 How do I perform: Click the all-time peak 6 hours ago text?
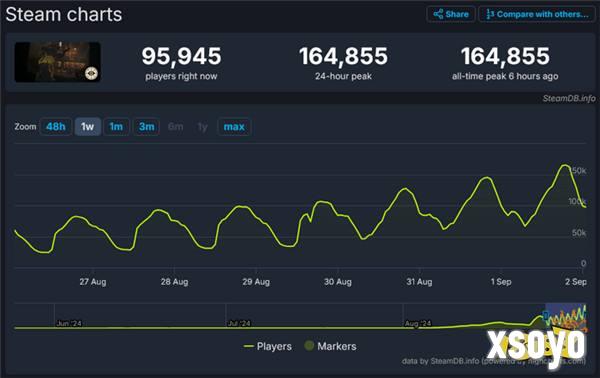point(505,77)
